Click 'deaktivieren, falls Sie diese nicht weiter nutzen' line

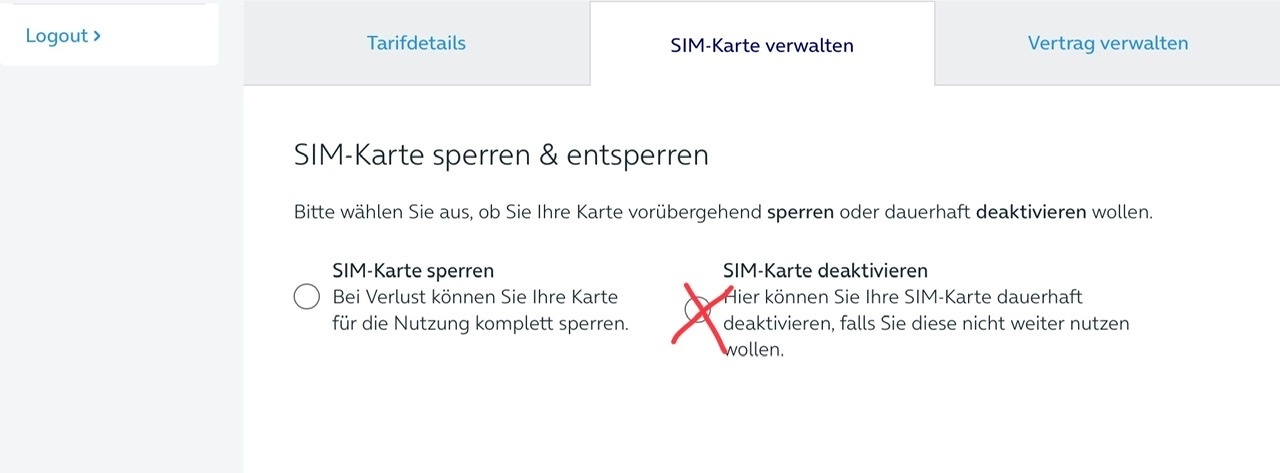[x=926, y=325]
